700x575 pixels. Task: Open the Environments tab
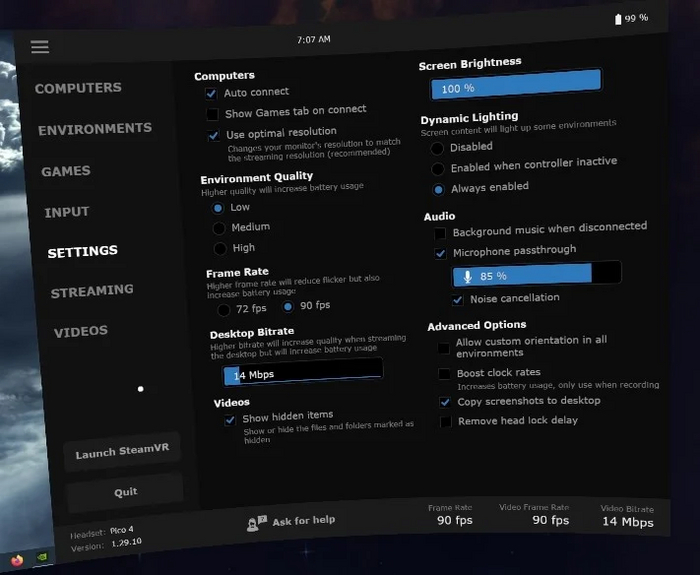click(95, 129)
